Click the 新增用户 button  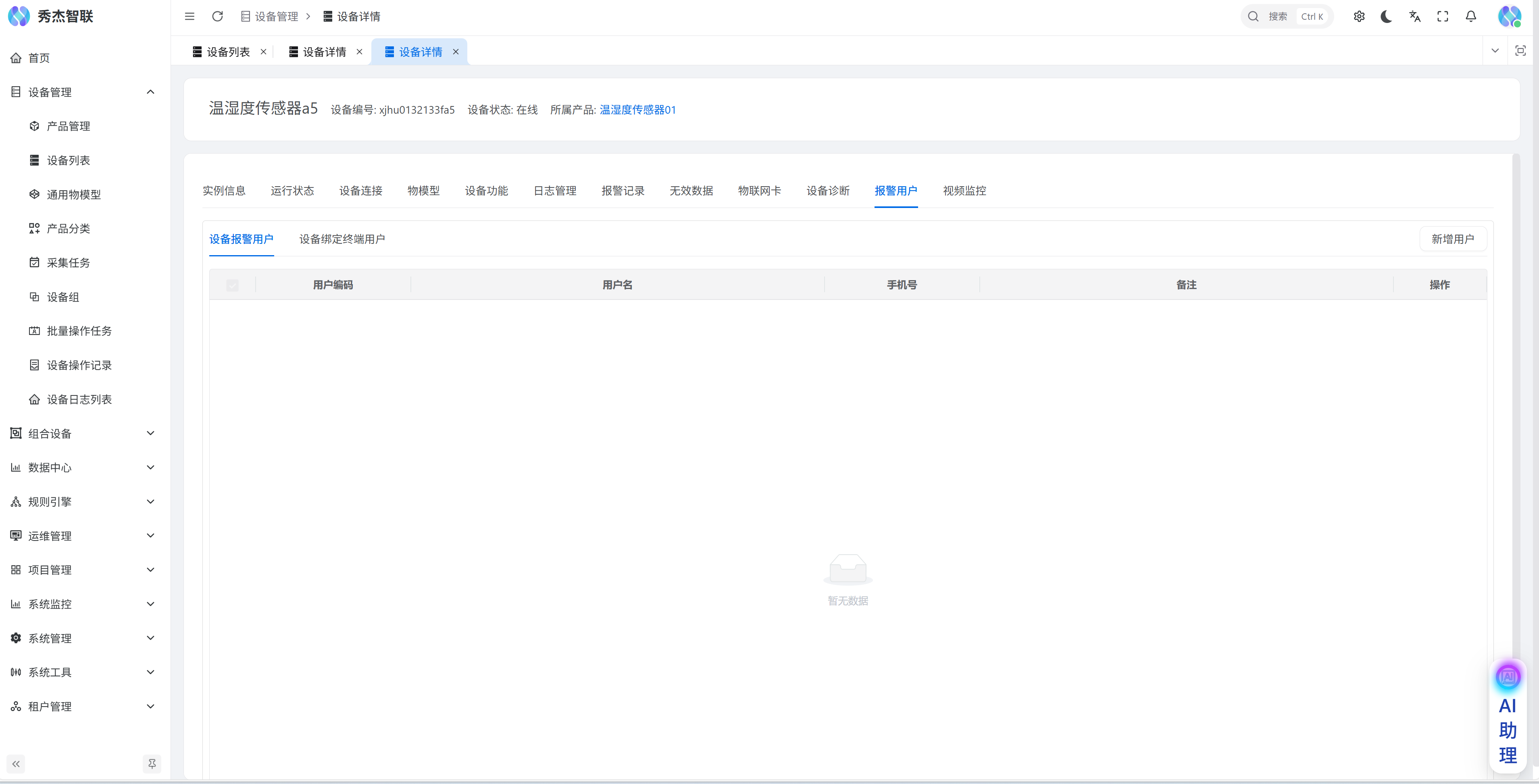point(1452,239)
